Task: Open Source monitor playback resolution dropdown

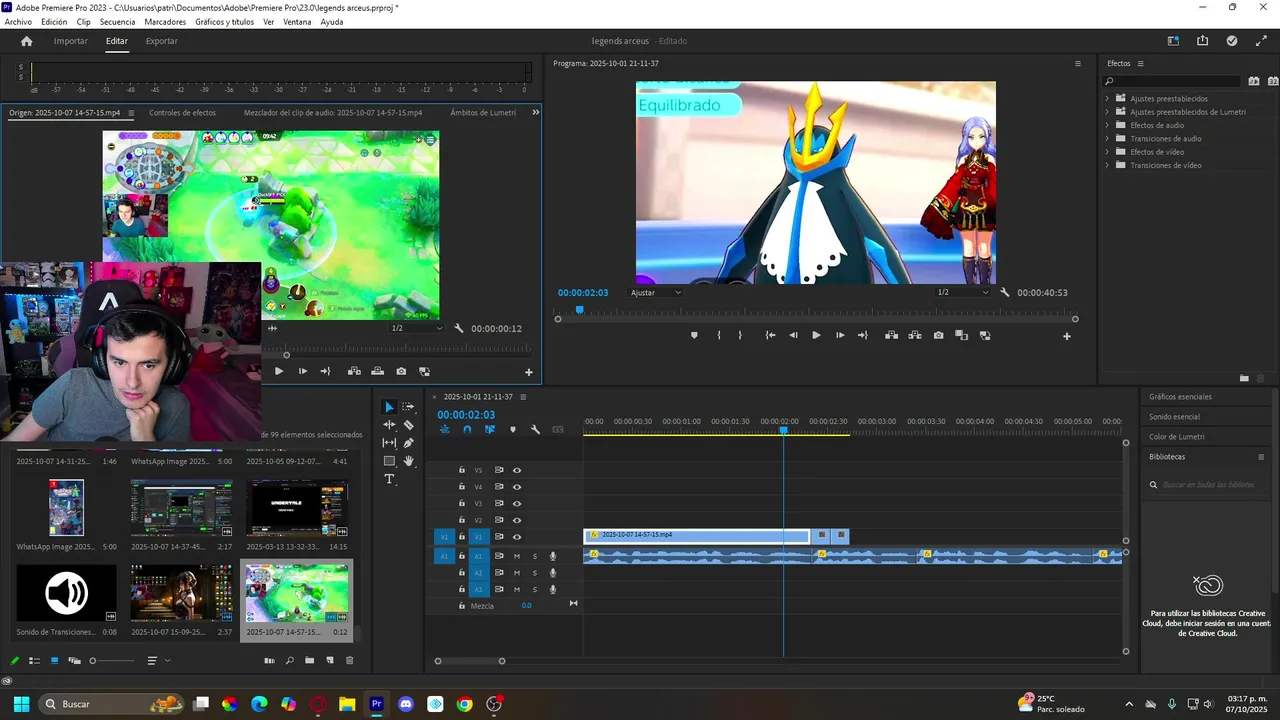Action: (x=416, y=328)
